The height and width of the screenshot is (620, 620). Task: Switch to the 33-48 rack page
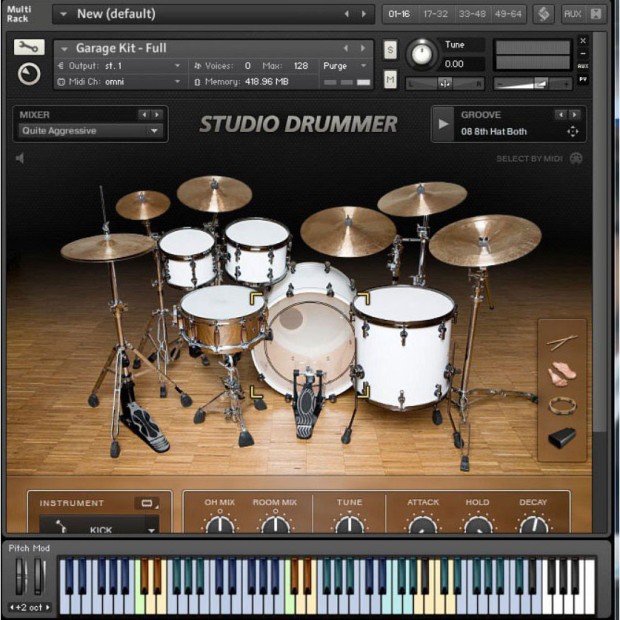coord(472,14)
